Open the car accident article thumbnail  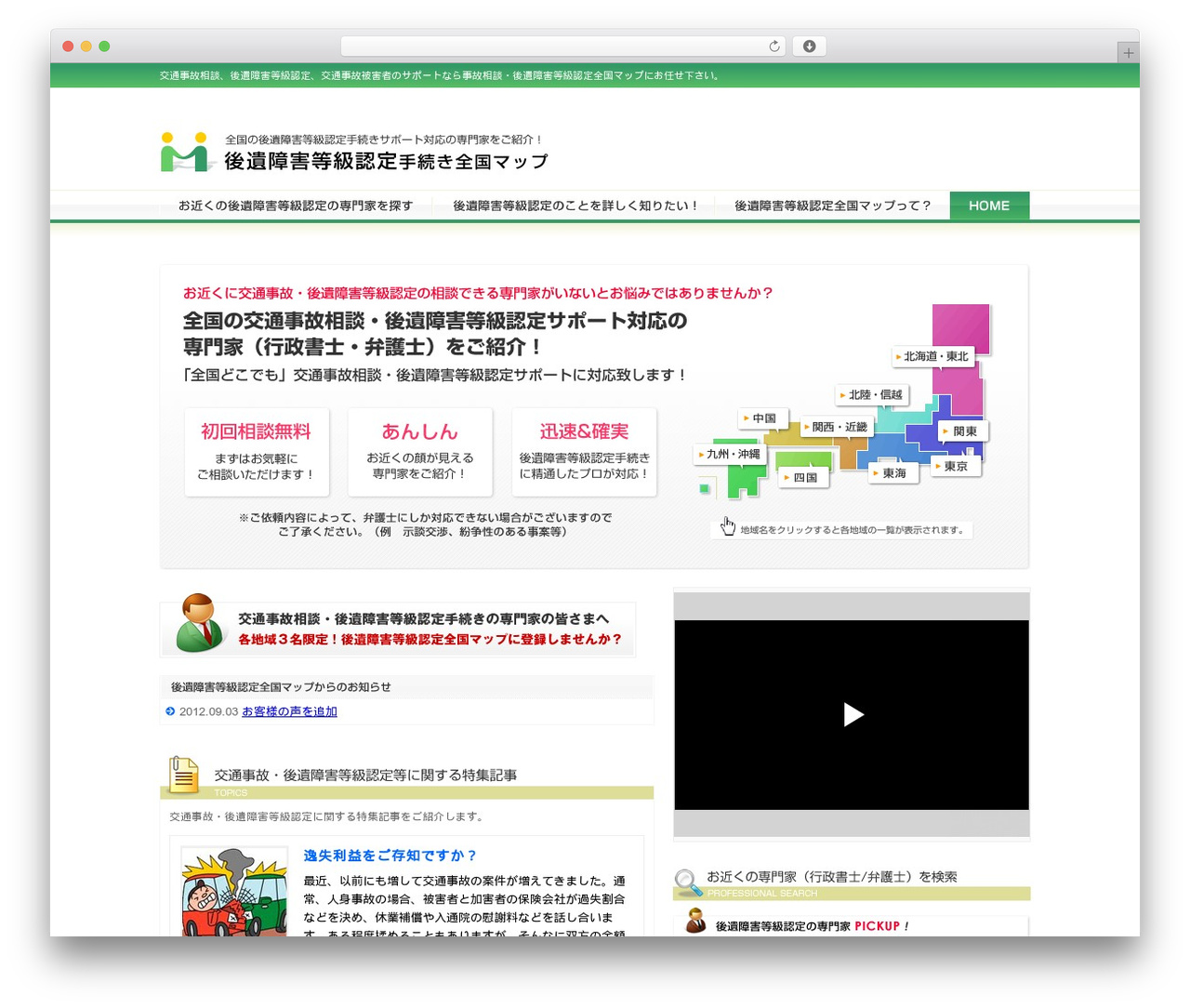[x=234, y=891]
